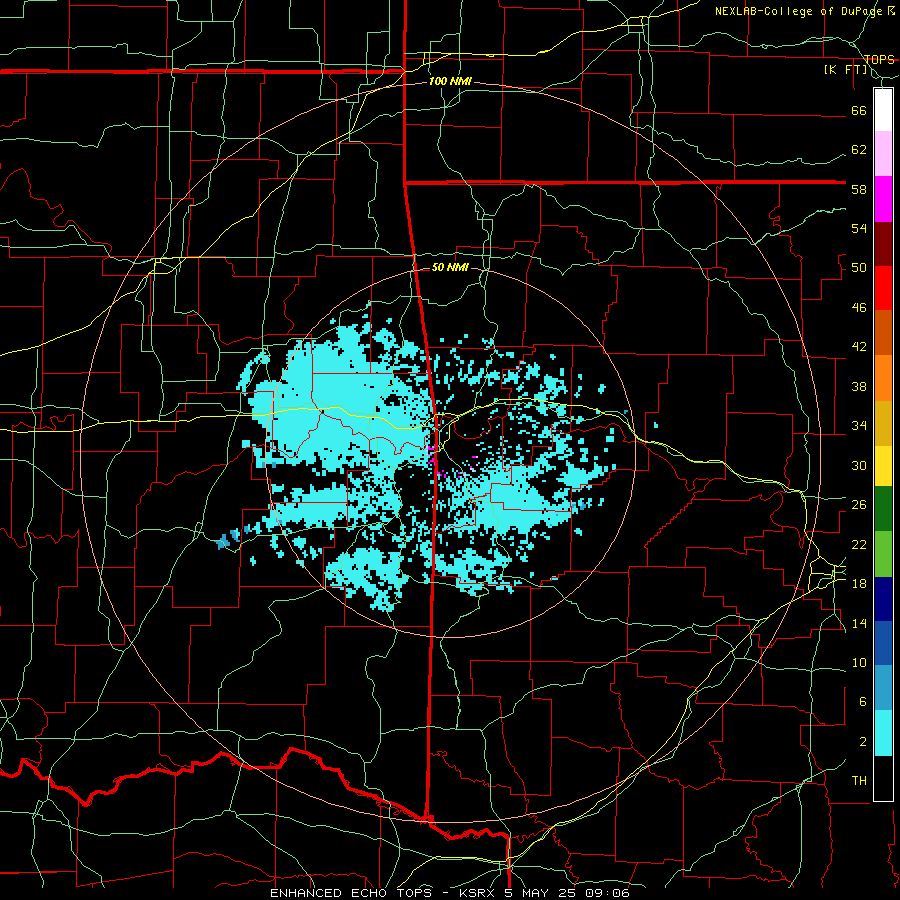Click the gold legend swatch

pyautogui.click(x=883, y=423)
